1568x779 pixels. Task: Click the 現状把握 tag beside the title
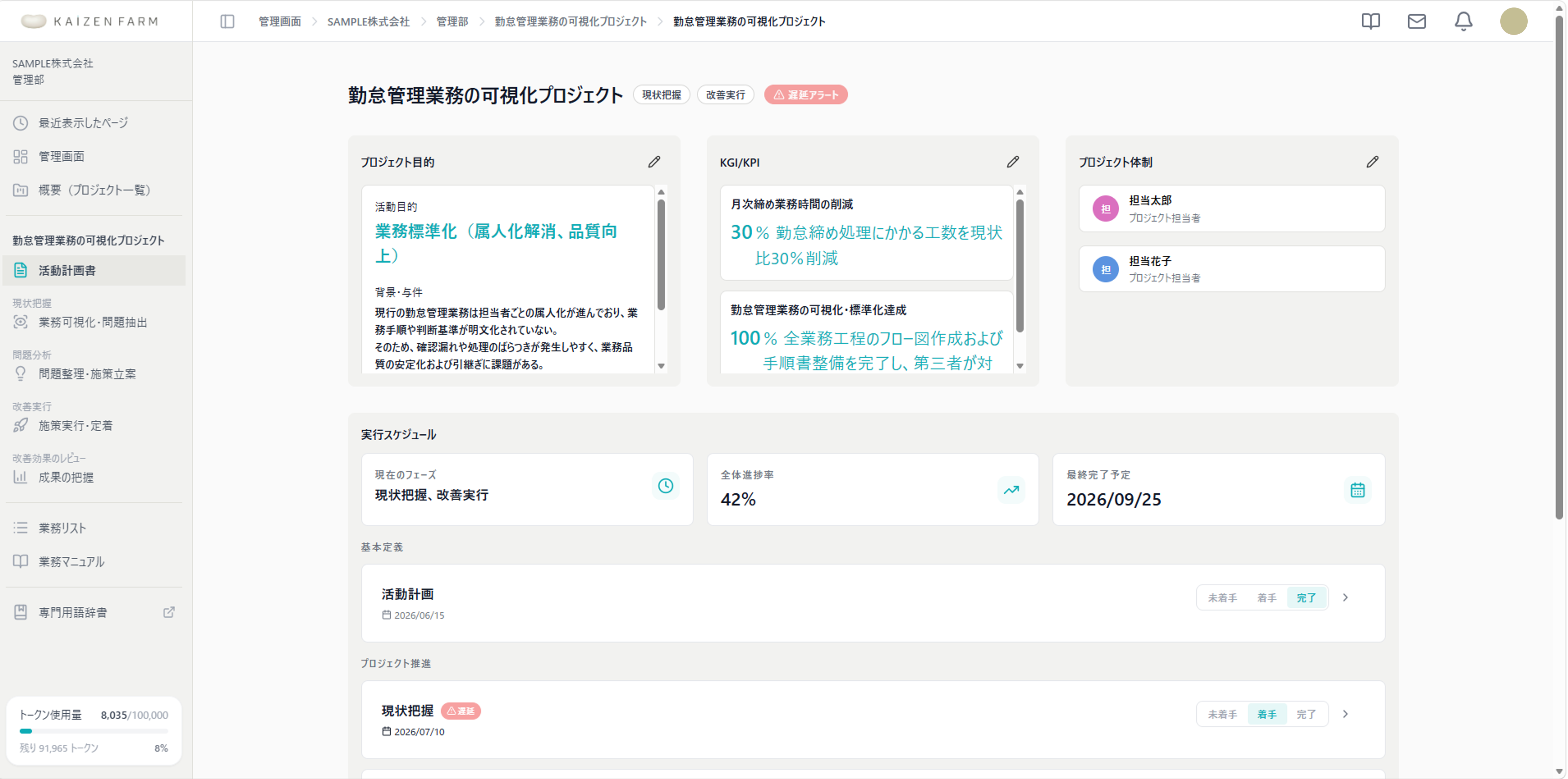tap(661, 95)
